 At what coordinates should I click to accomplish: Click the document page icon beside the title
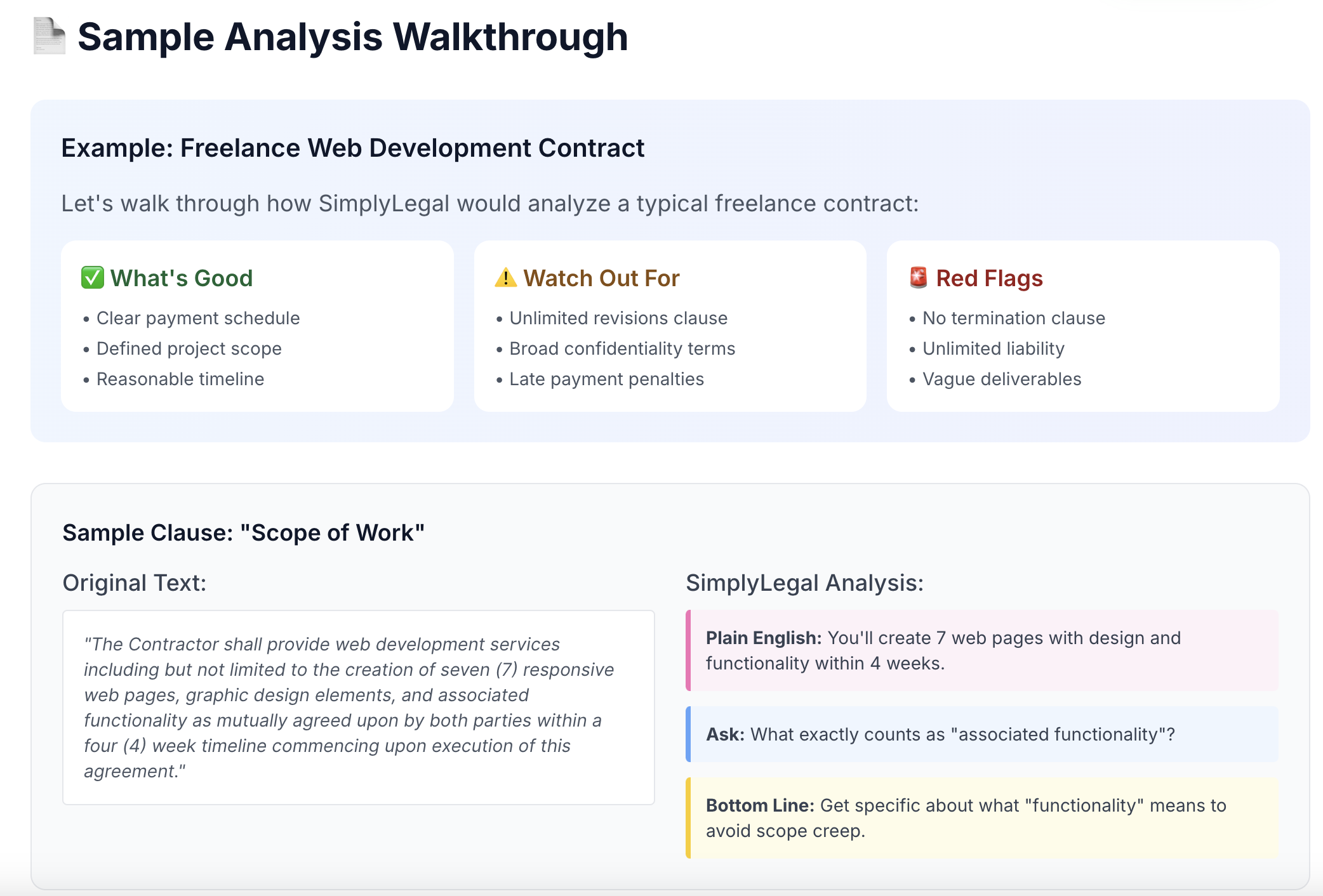tap(50, 36)
